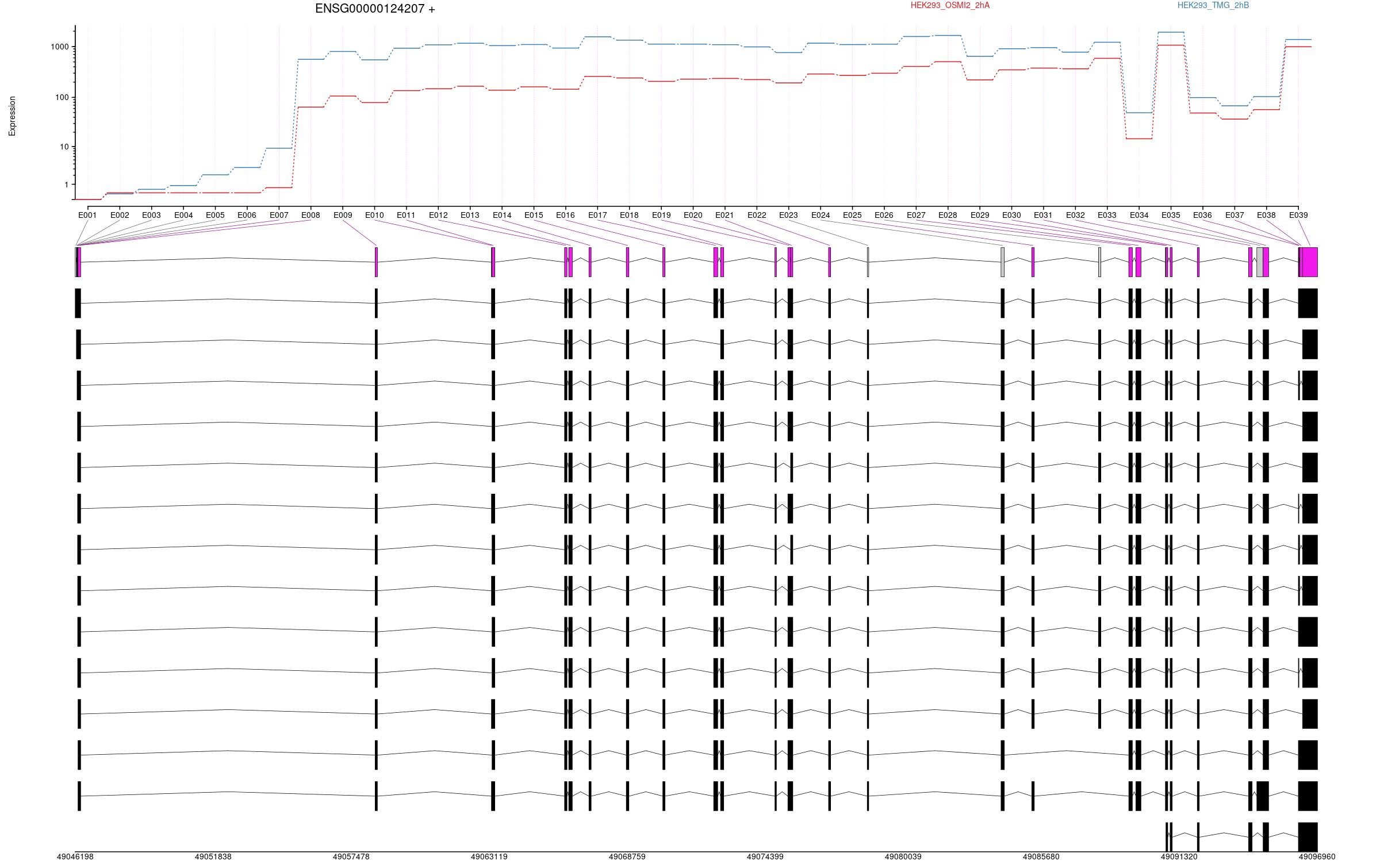Screen dimensions: 1380x868
Task: Click exon label E033
Action: (x=1107, y=215)
